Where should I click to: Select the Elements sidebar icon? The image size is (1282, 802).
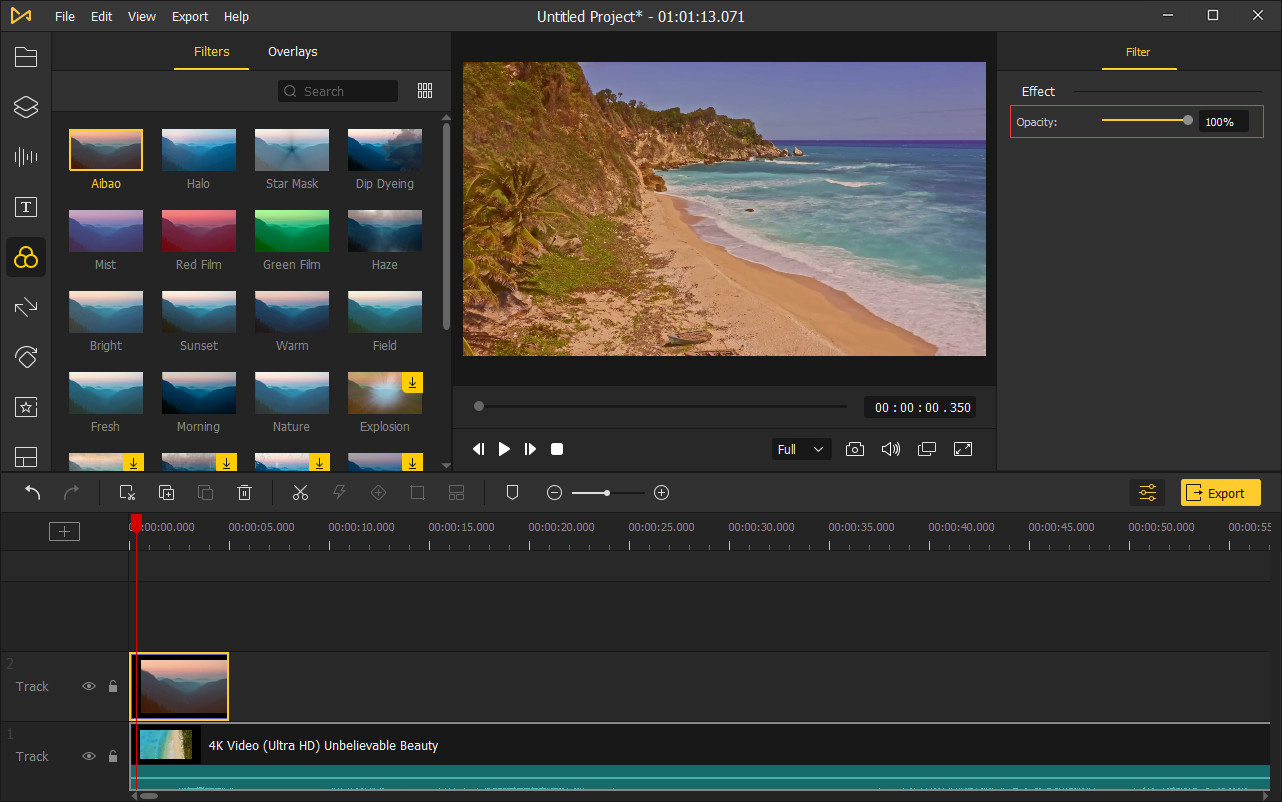point(26,407)
